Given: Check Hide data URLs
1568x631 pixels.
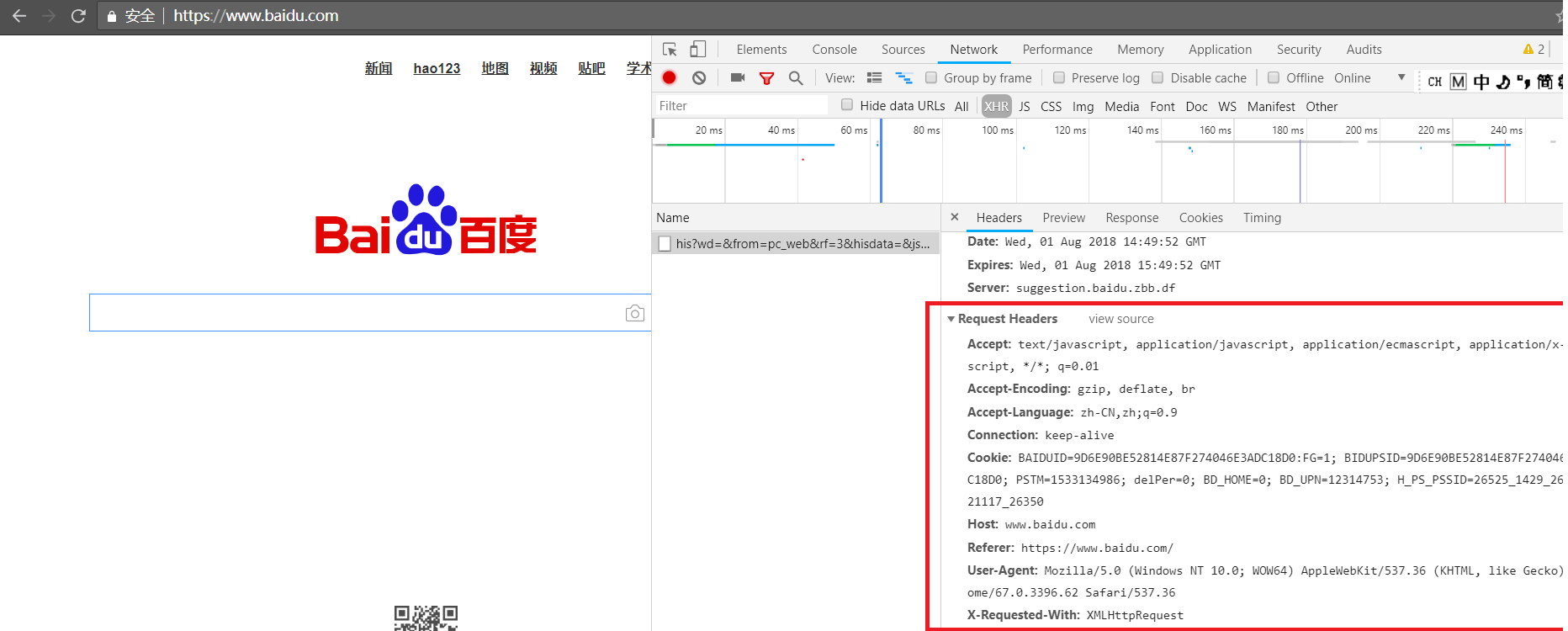Looking at the screenshot, I should pyautogui.click(x=847, y=105).
